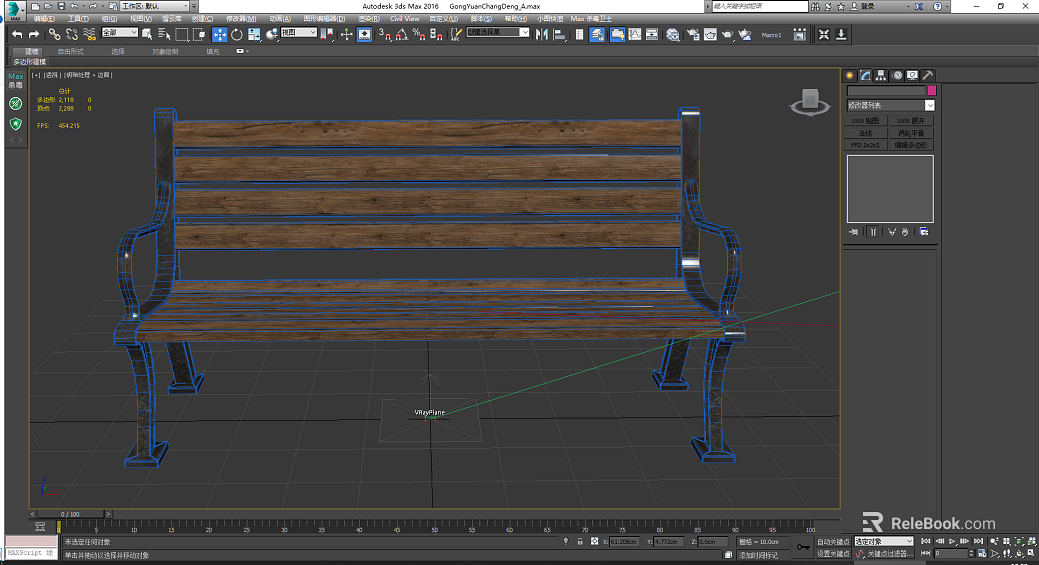1039x565 pixels.
Task: Open the key filter 选定对象 dropdown
Action: (x=884, y=541)
